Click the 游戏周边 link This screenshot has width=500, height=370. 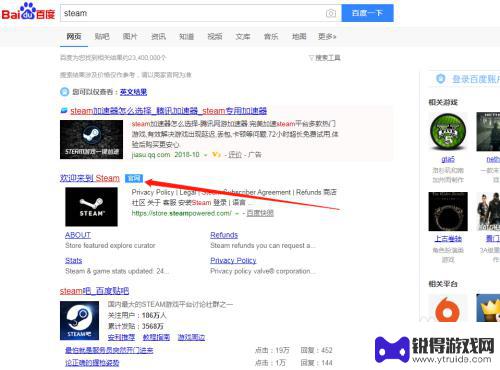click(191, 337)
